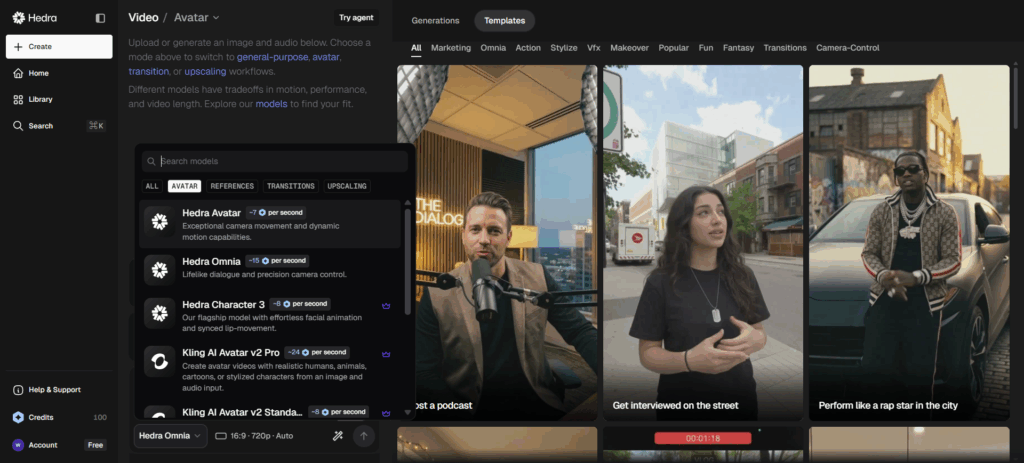Choose the Hedra Character 3 model icon
Screen dimensions: 1024x463
click(159, 313)
